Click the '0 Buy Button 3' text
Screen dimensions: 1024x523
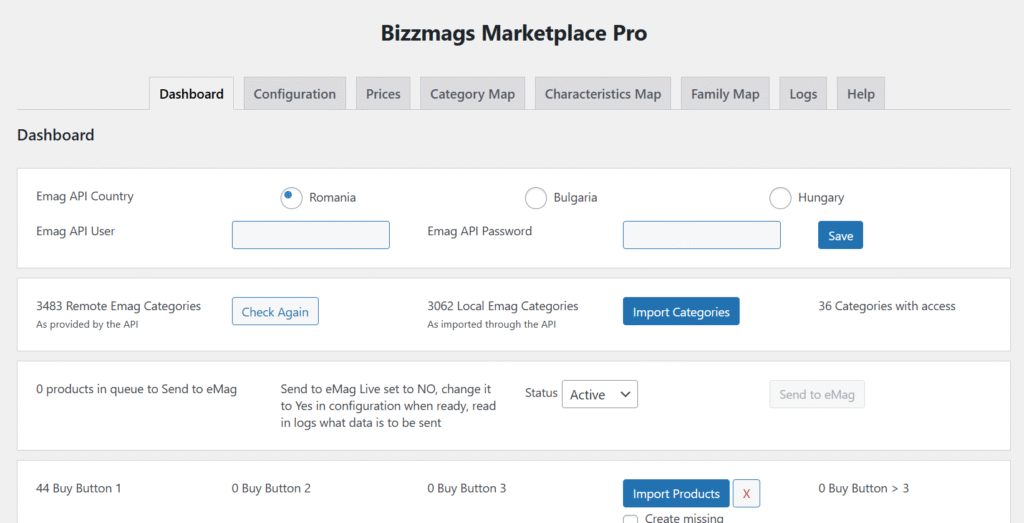[x=467, y=488]
